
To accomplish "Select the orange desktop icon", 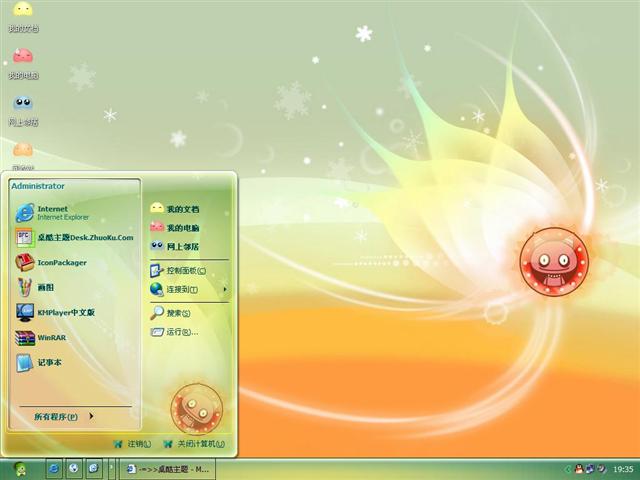I will pyautogui.click(x=23, y=150).
